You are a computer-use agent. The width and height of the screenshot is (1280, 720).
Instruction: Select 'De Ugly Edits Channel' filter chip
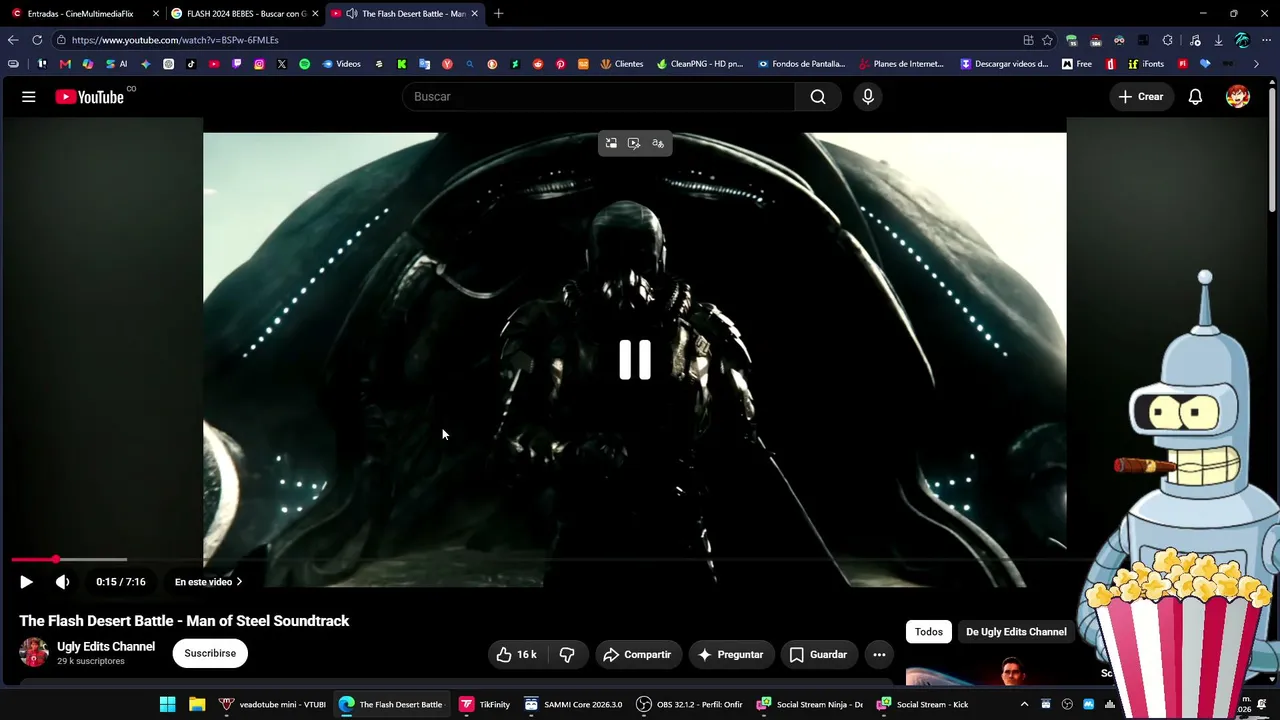pos(1016,632)
